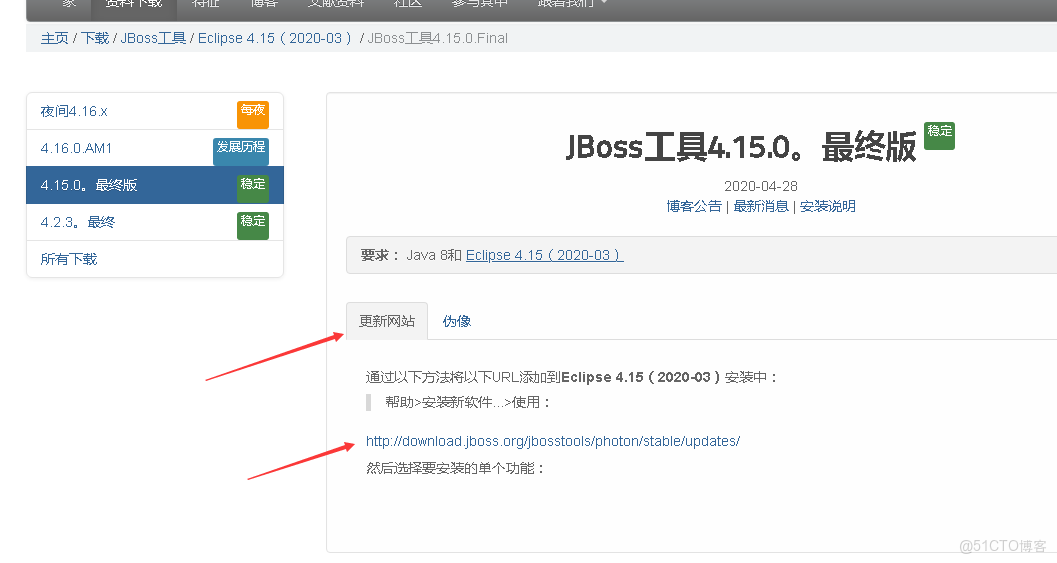Click text 帮助>安装新软件...>使用：
This screenshot has width=1057, height=563.
[469, 403]
